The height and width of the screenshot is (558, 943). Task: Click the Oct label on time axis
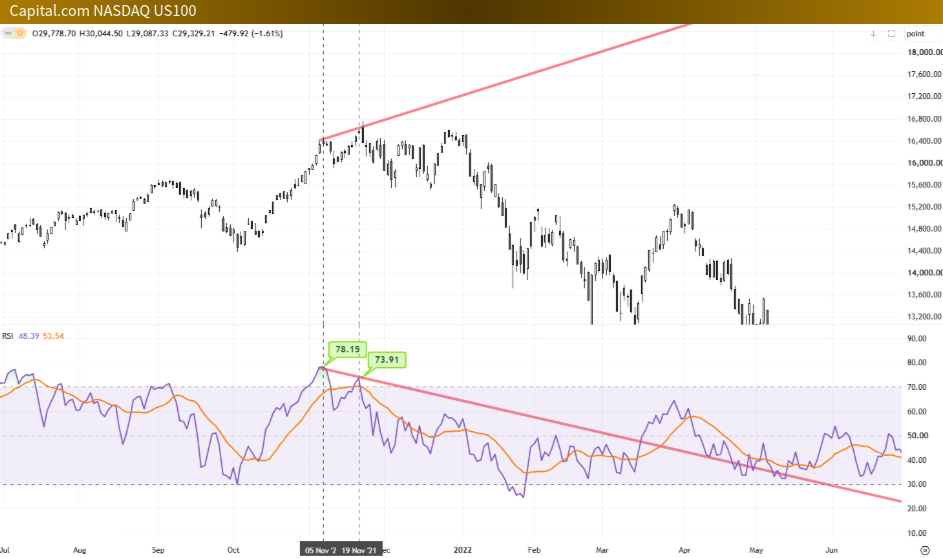233,550
